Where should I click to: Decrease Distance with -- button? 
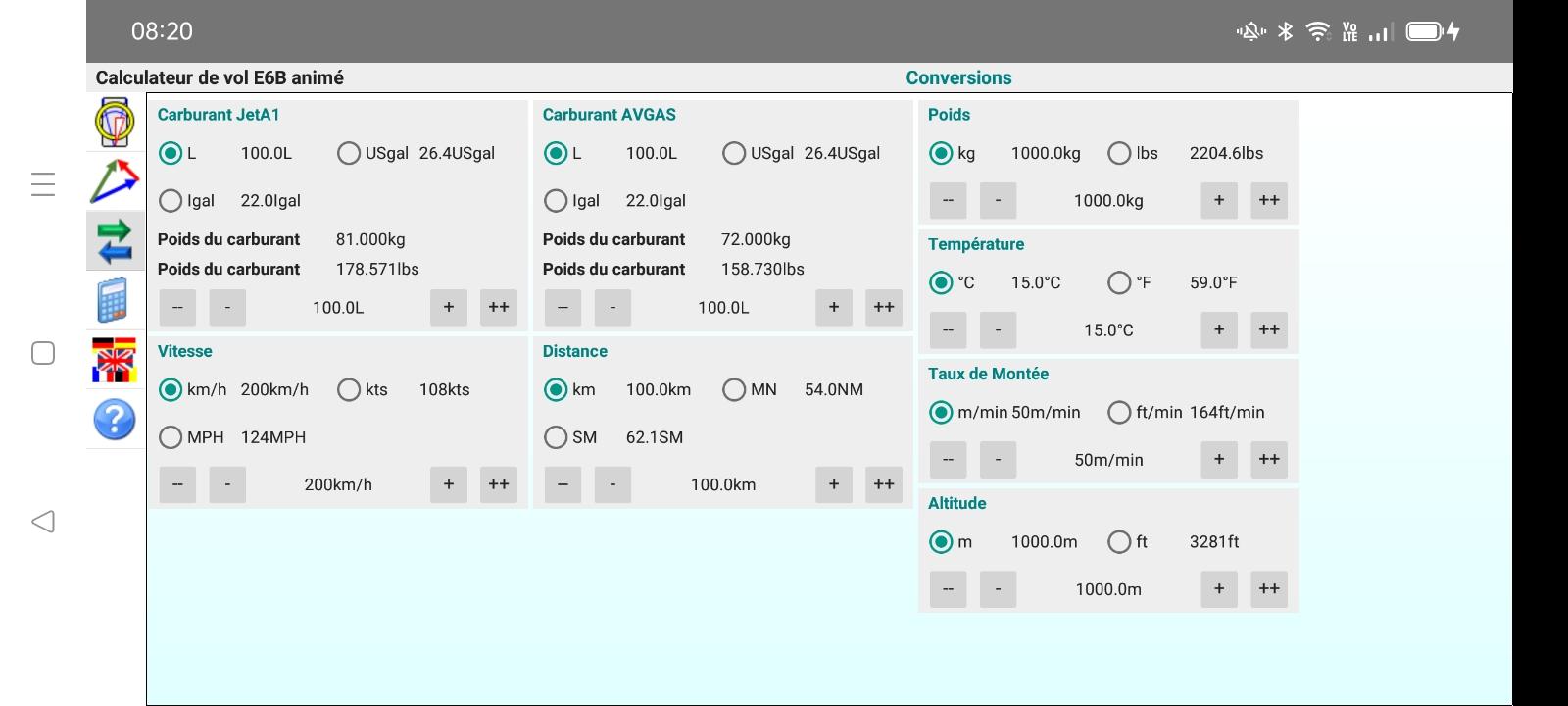(x=563, y=484)
